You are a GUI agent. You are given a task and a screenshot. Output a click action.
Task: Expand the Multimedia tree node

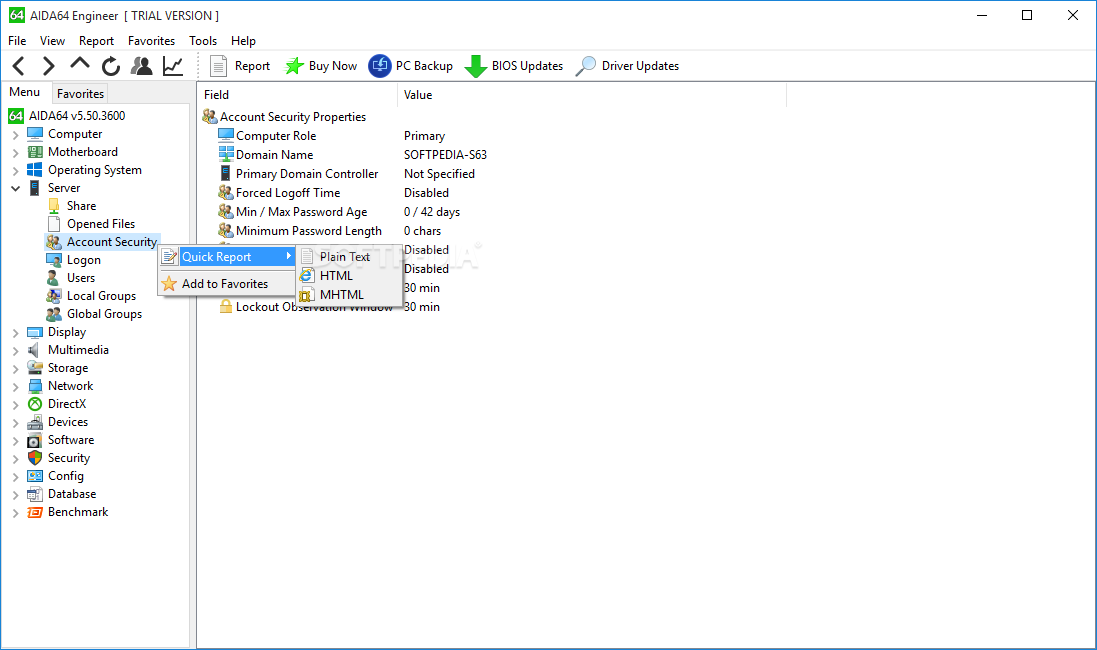15,351
